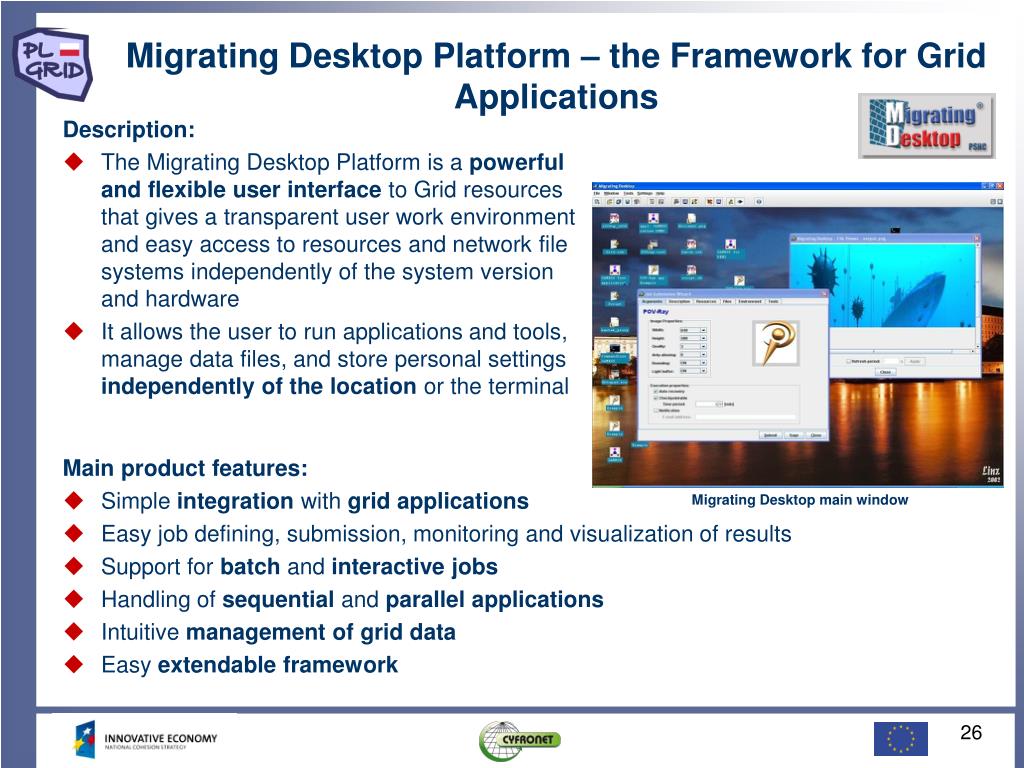This screenshot has width=1024, height=768.
Task: Open the Width dropdown in POV-Ray wizard
Action: 693,330
